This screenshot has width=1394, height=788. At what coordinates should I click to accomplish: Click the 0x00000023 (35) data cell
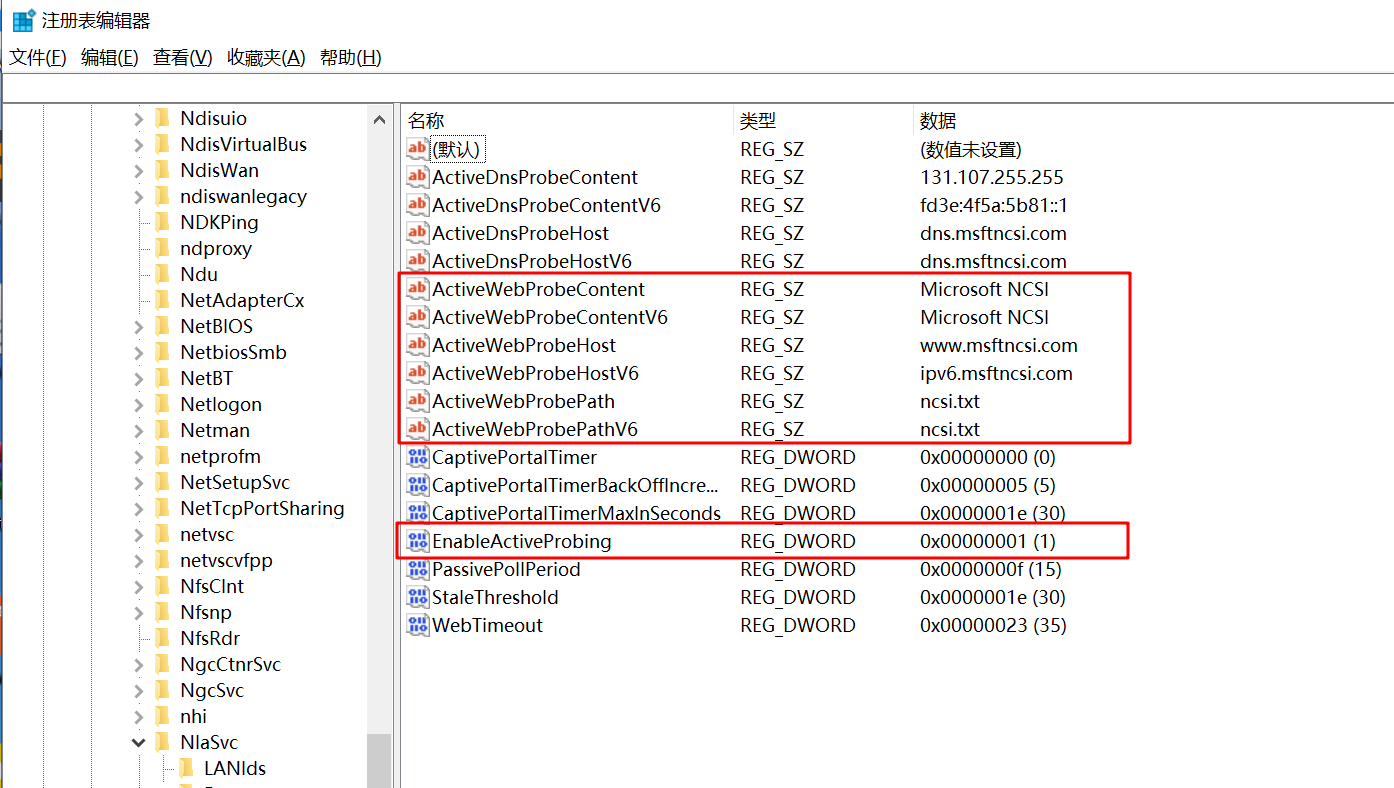[993, 626]
